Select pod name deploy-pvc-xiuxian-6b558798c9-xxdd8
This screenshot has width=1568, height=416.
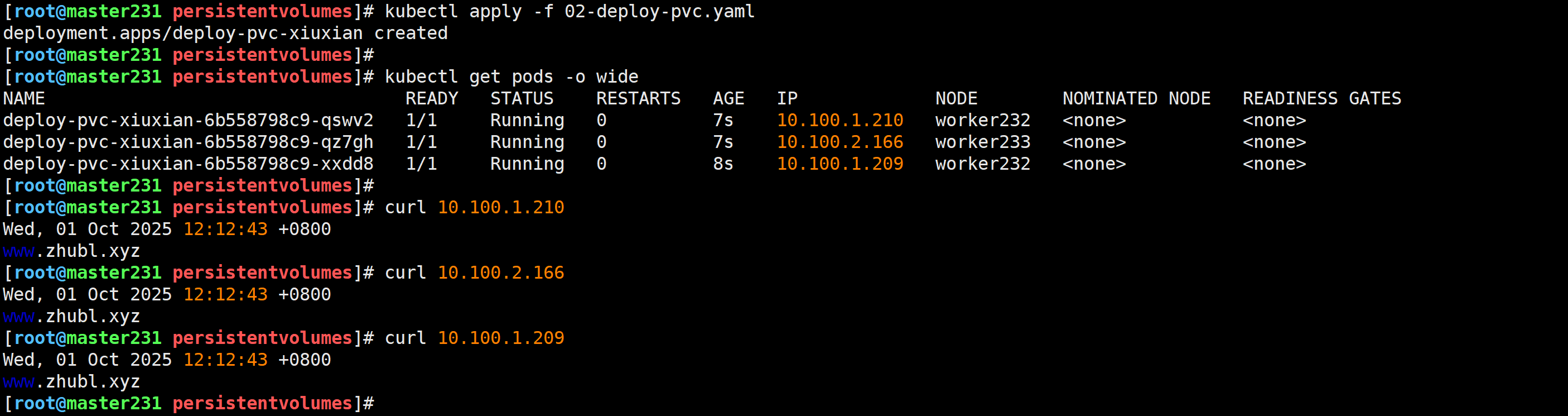pos(188,164)
